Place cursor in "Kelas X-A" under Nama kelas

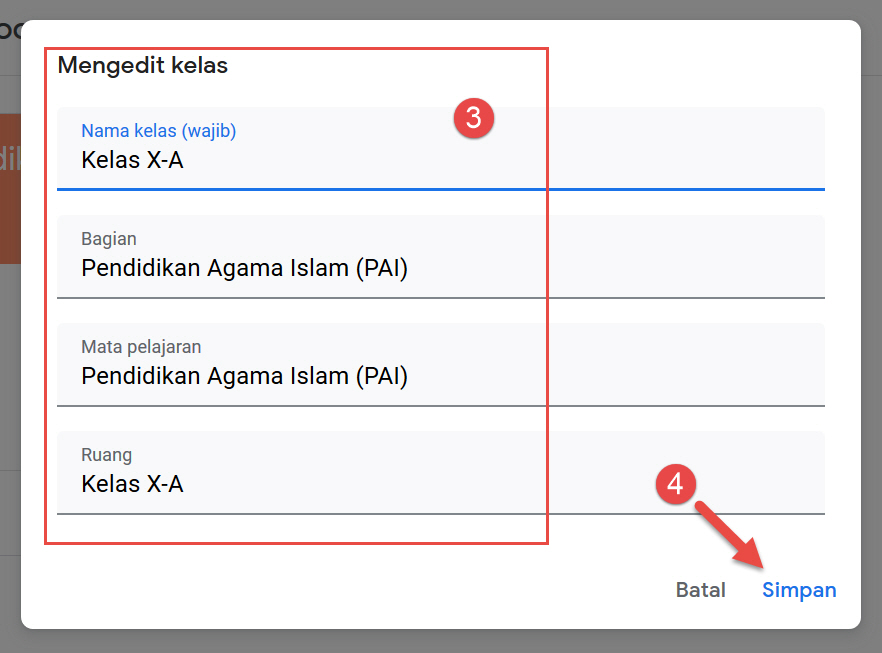(x=132, y=159)
